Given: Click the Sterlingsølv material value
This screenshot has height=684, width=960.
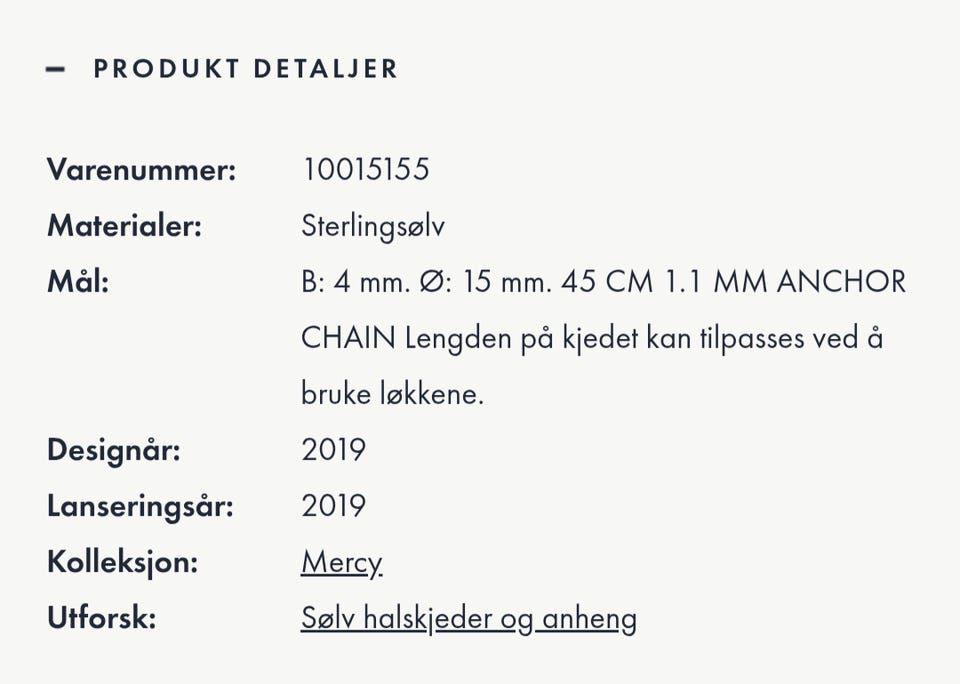Looking at the screenshot, I should coord(373,226).
